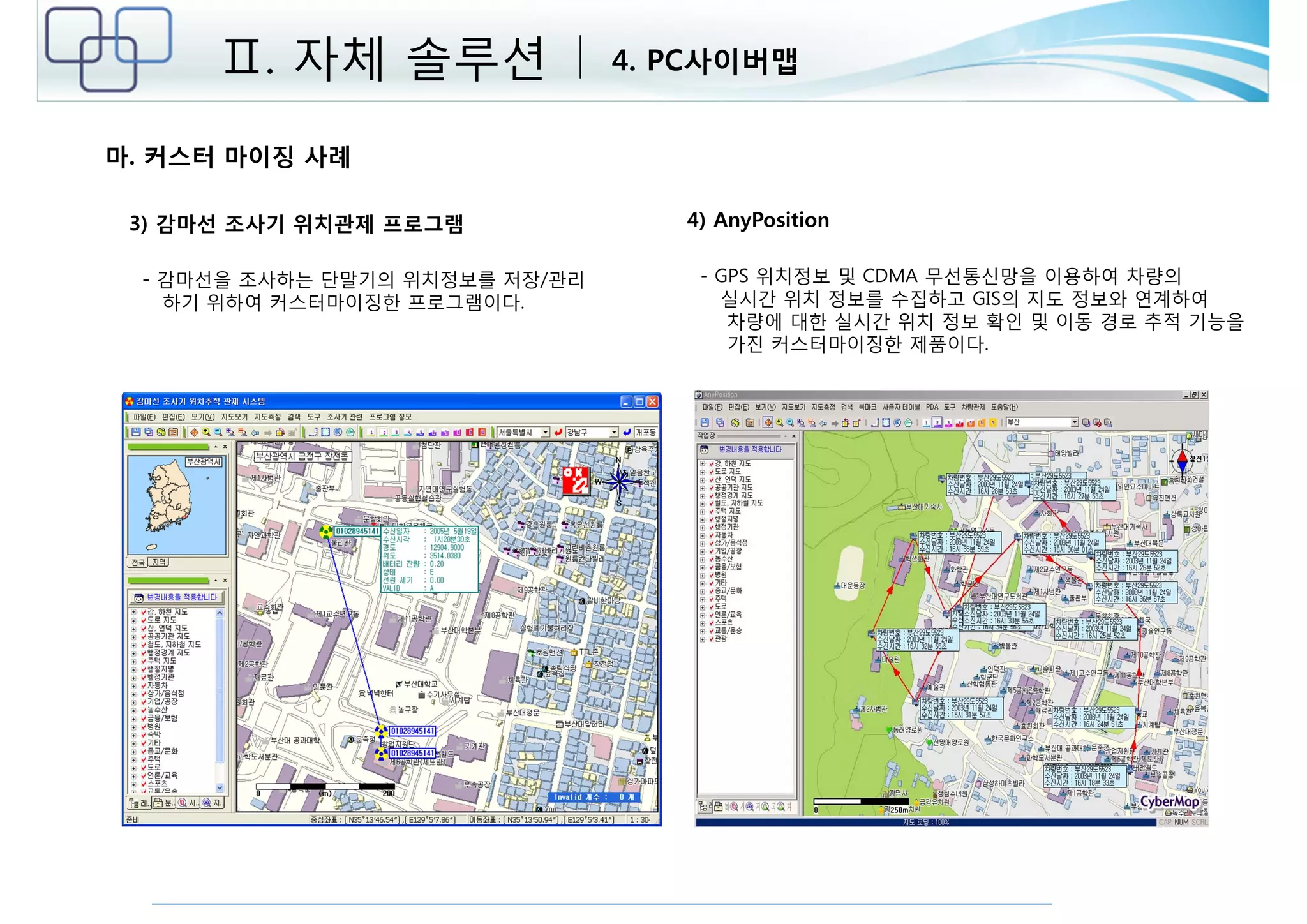Open the 부산 region dropdown in AnyPosition

(1074, 422)
